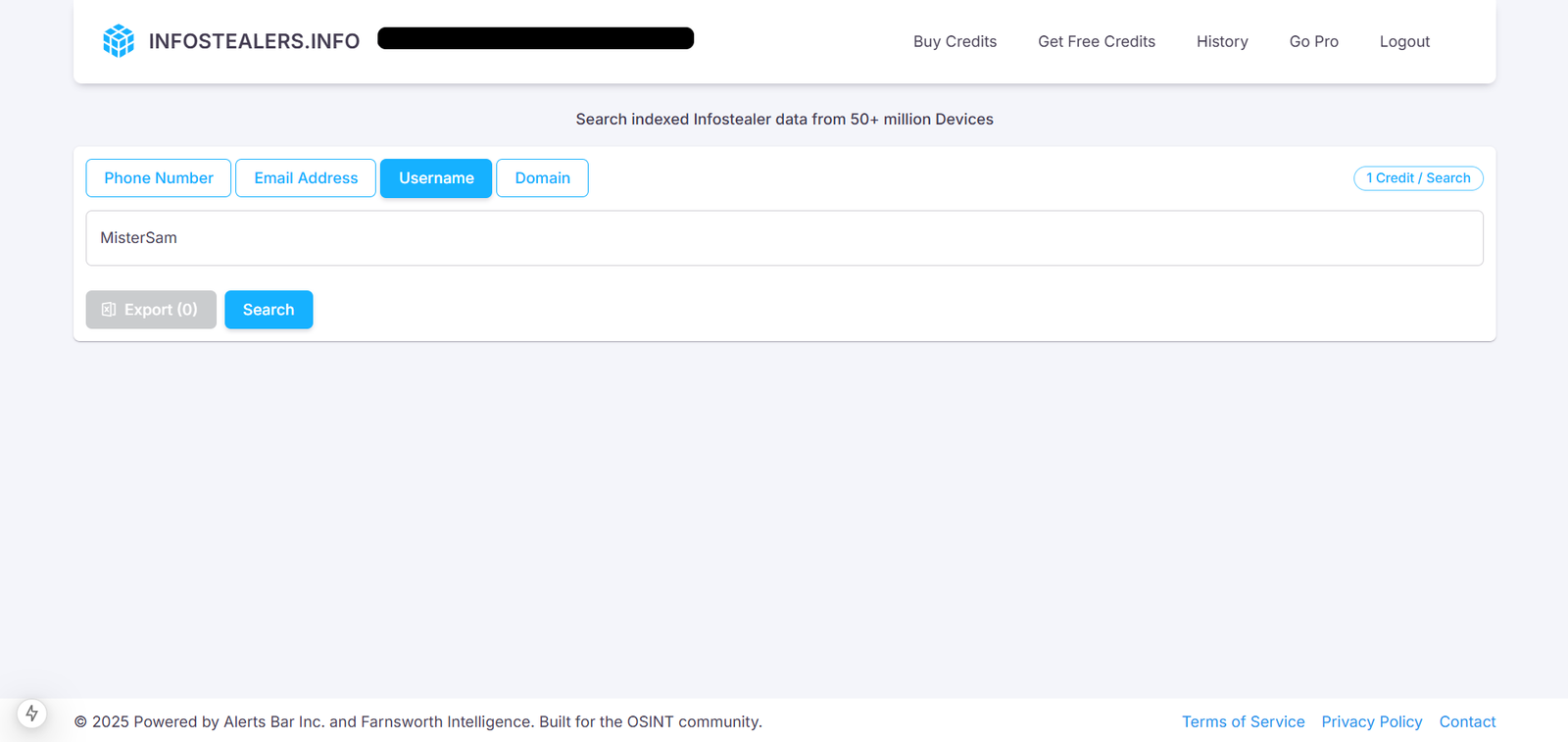
Task: Open the Go Pro page
Action: coord(1314,41)
